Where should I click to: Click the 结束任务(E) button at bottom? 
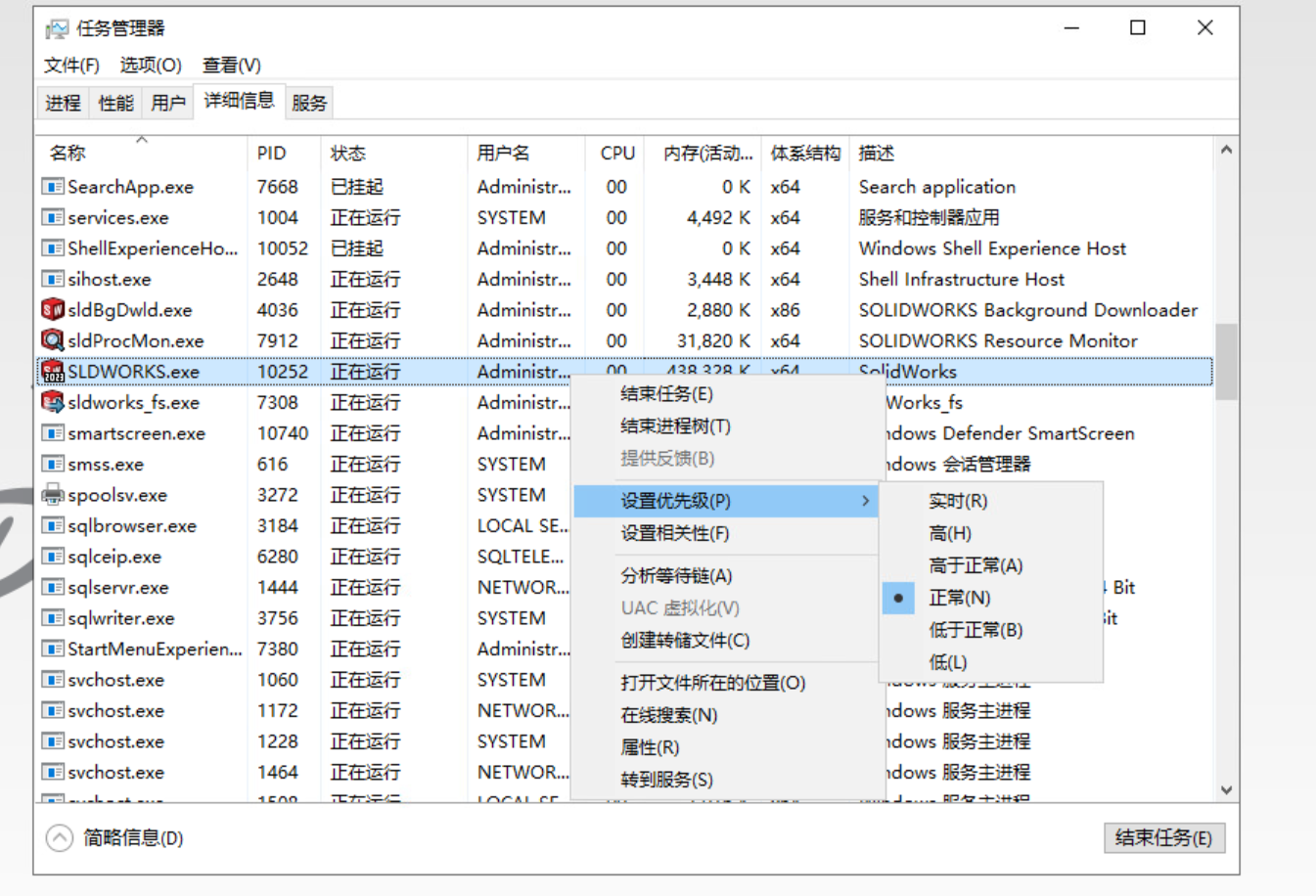click(x=1163, y=838)
